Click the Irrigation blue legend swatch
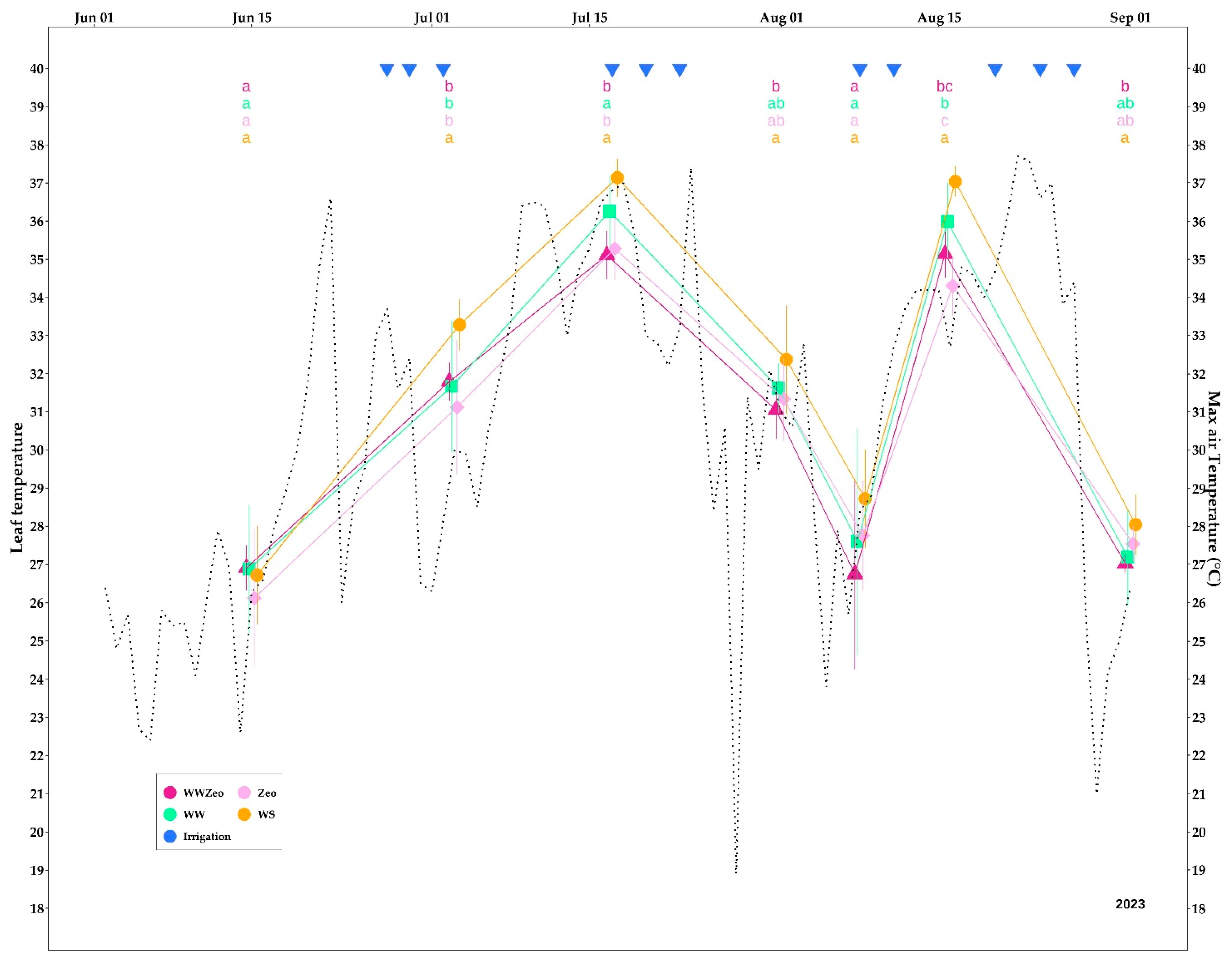1232x963 pixels. (x=170, y=836)
